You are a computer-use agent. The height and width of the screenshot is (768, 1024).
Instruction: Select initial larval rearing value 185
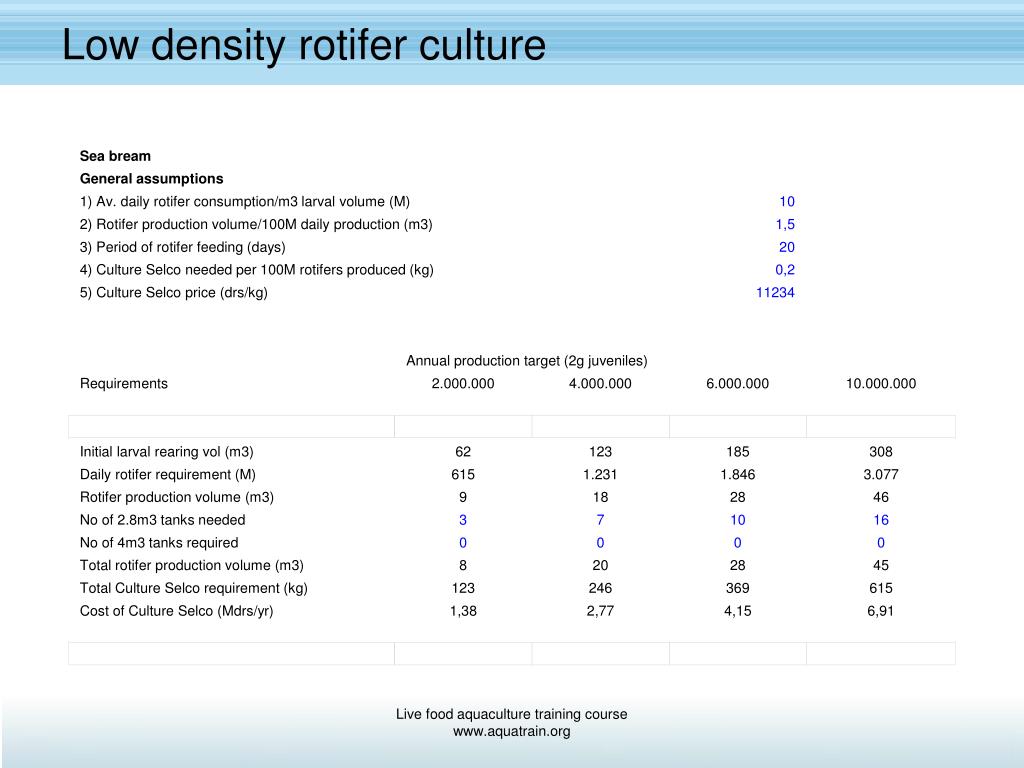coord(737,452)
